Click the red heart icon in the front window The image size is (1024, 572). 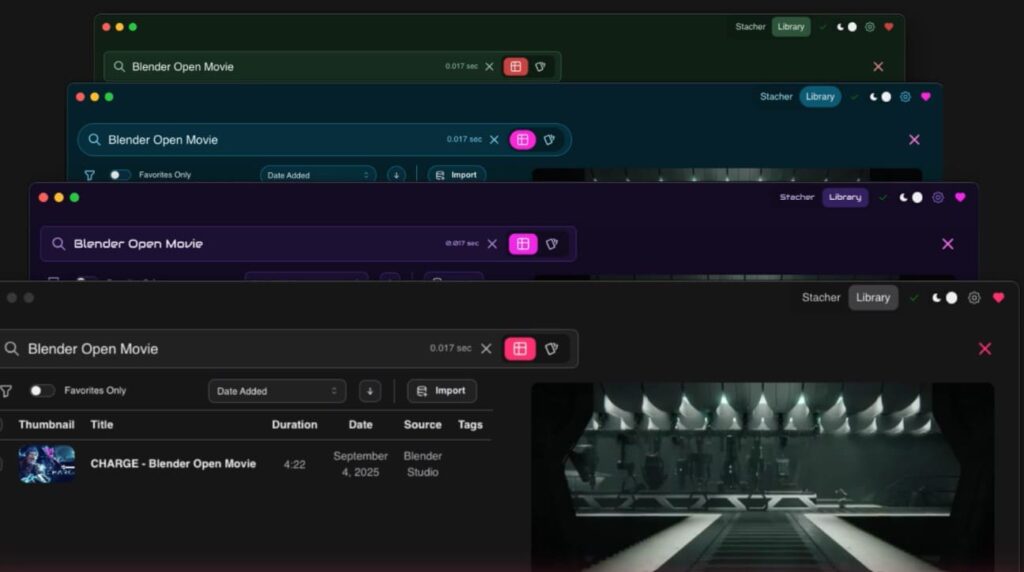tap(998, 298)
